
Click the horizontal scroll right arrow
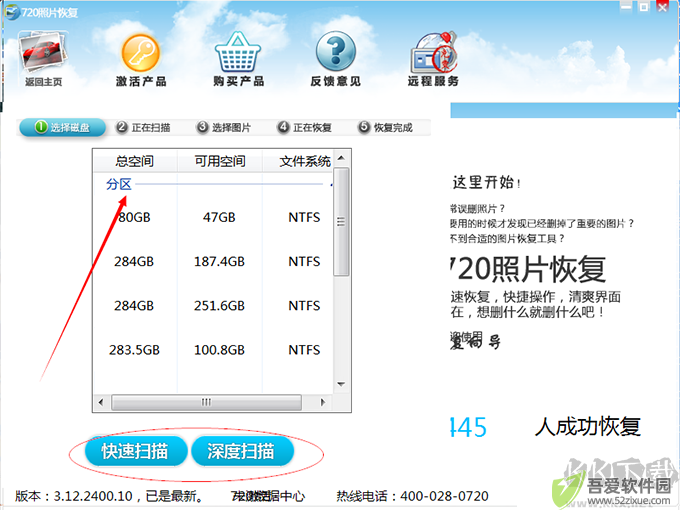[x=323, y=402]
